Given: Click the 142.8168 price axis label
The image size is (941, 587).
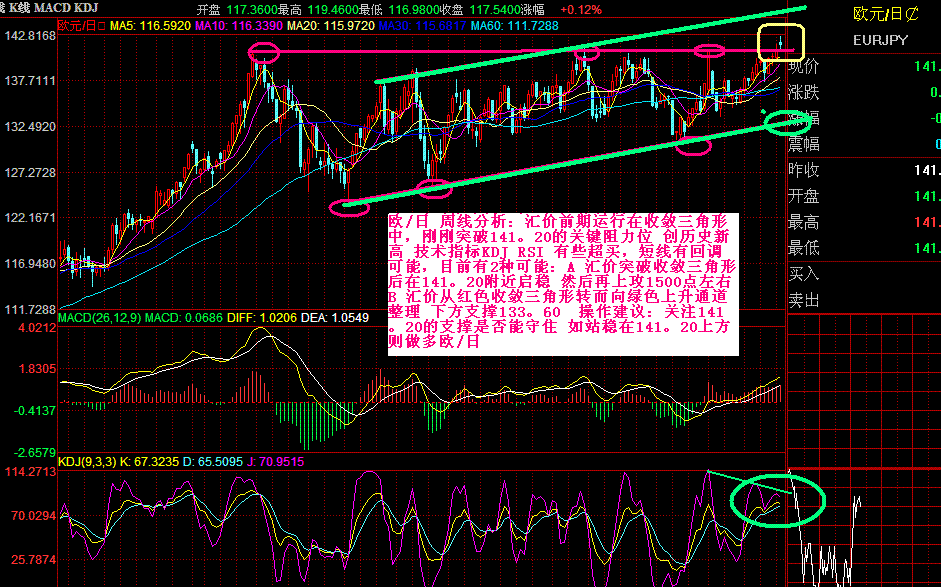Looking at the screenshot, I should (x=29, y=35).
